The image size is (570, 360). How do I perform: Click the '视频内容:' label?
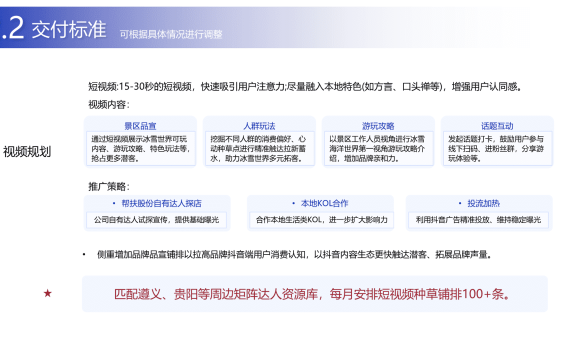point(109,105)
